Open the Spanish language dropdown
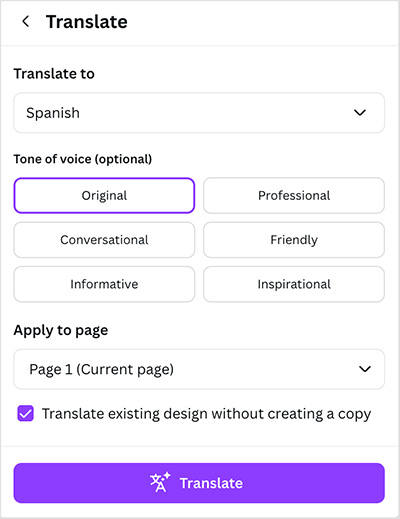The height and width of the screenshot is (519, 400). (x=199, y=113)
